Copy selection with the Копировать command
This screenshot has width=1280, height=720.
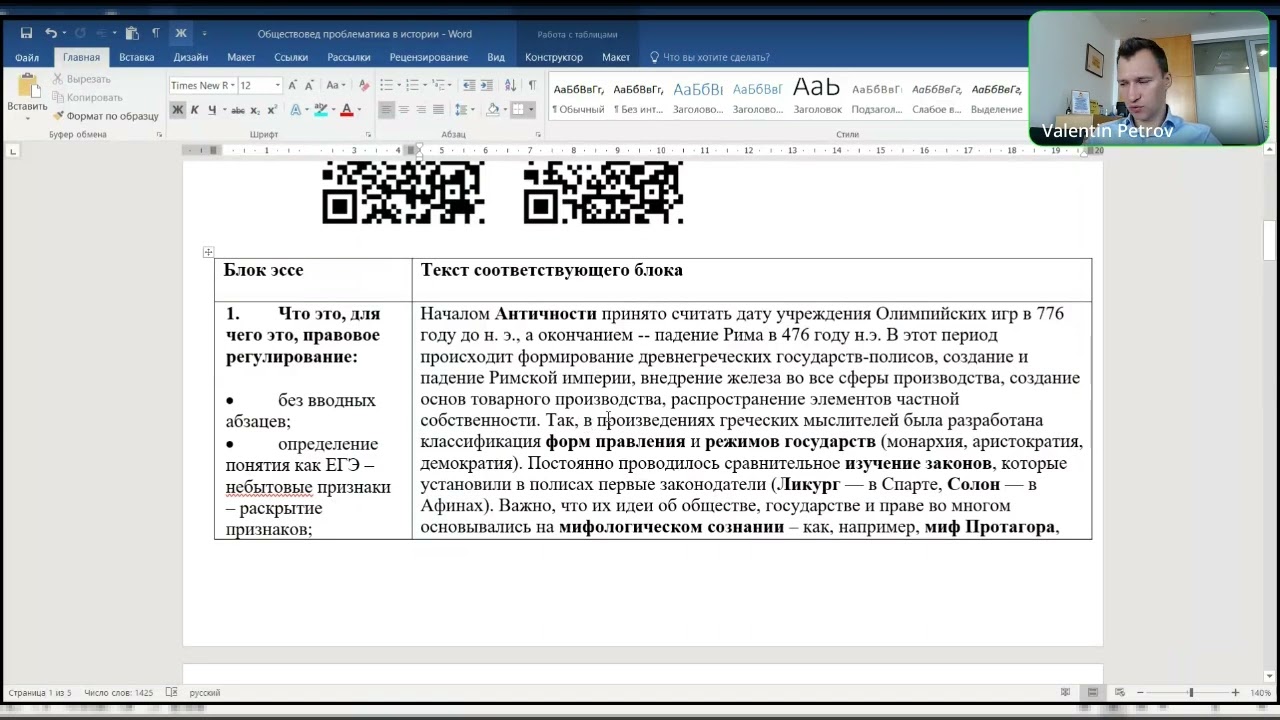click(x=87, y=97)
